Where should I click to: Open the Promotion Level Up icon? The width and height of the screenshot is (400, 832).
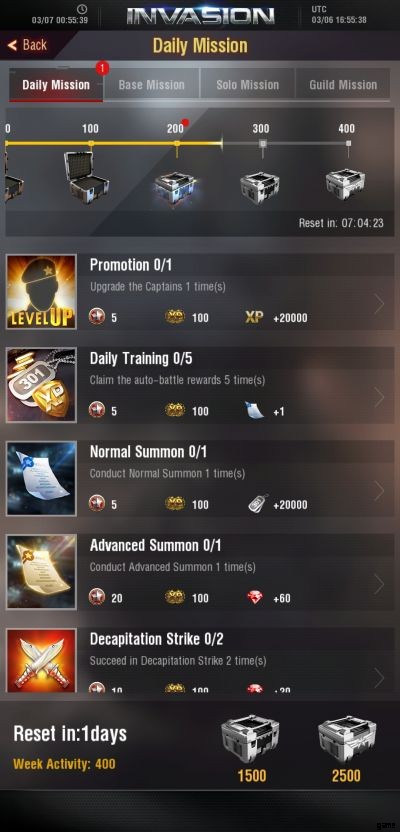pos(41,292)
